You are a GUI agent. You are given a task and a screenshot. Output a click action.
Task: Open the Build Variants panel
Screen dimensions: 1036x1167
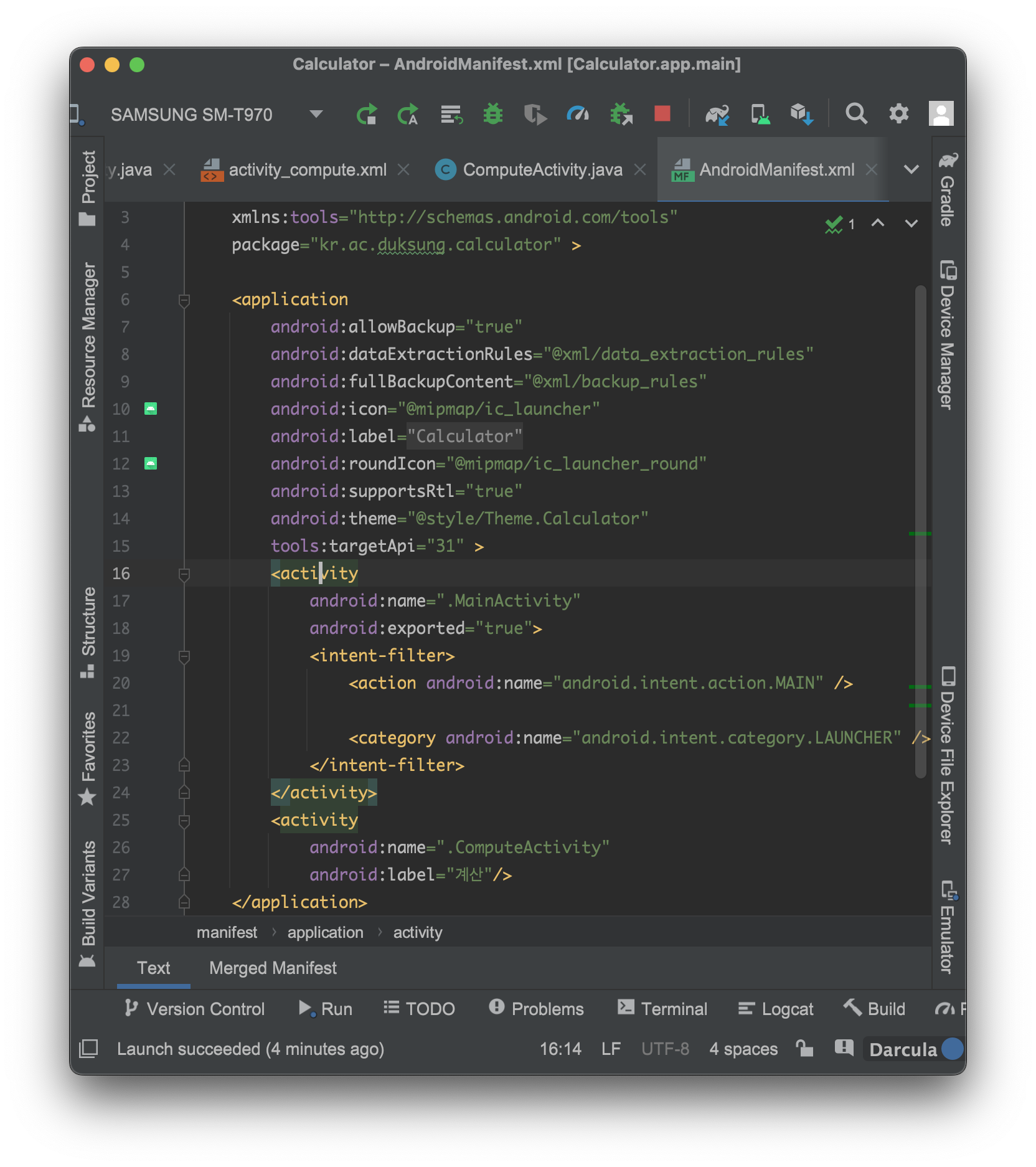point(88,904)
